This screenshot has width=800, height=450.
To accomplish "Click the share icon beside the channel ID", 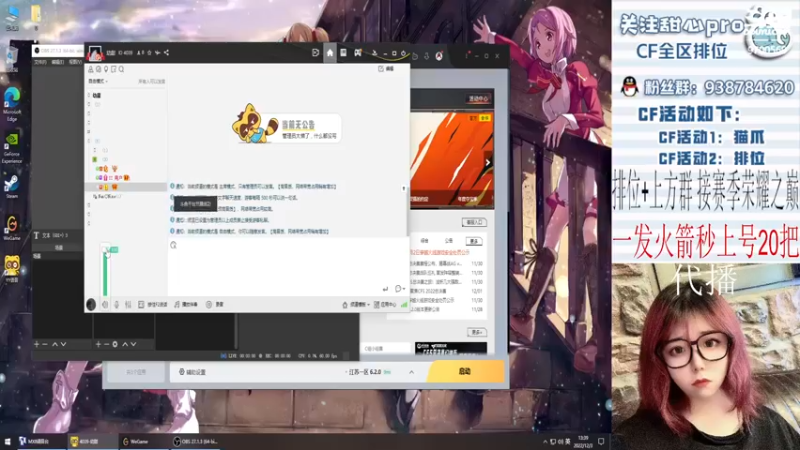I will [166, 53].
